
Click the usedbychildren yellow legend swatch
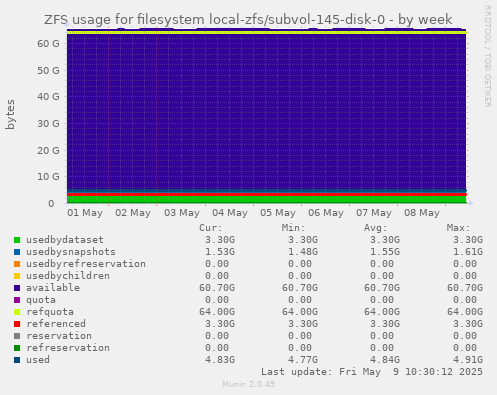[17, 276]
